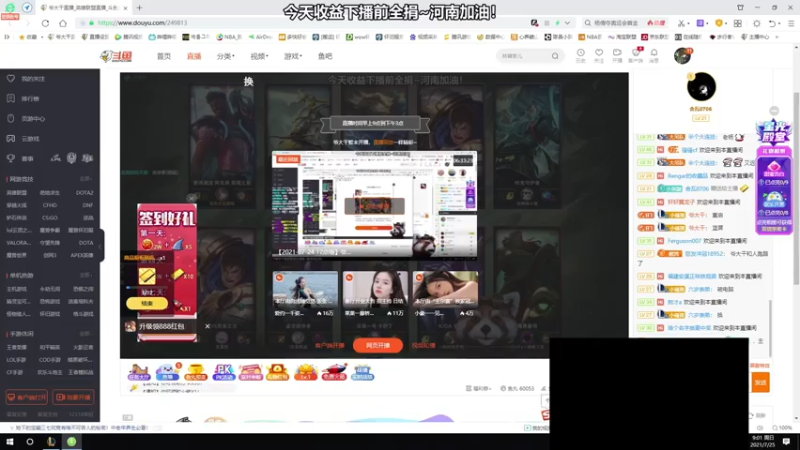Click the 开播 start-stream icon in header

[617, 55]
